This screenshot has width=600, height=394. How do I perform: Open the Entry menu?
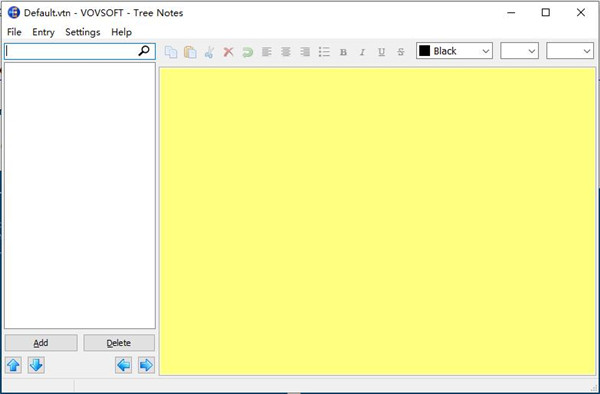[43, 32]
